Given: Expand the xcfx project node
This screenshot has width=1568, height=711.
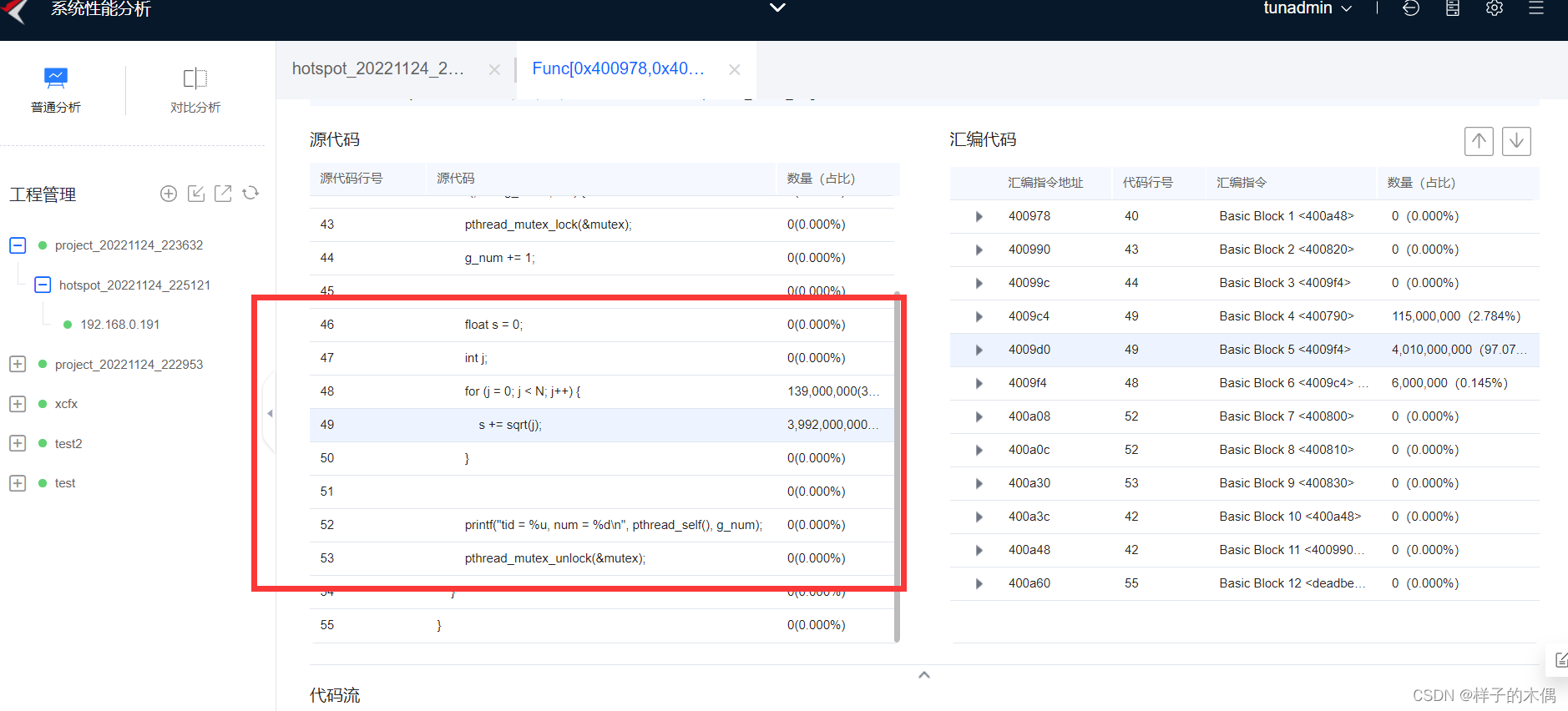Looking at the screenshot, I should 18,404.
